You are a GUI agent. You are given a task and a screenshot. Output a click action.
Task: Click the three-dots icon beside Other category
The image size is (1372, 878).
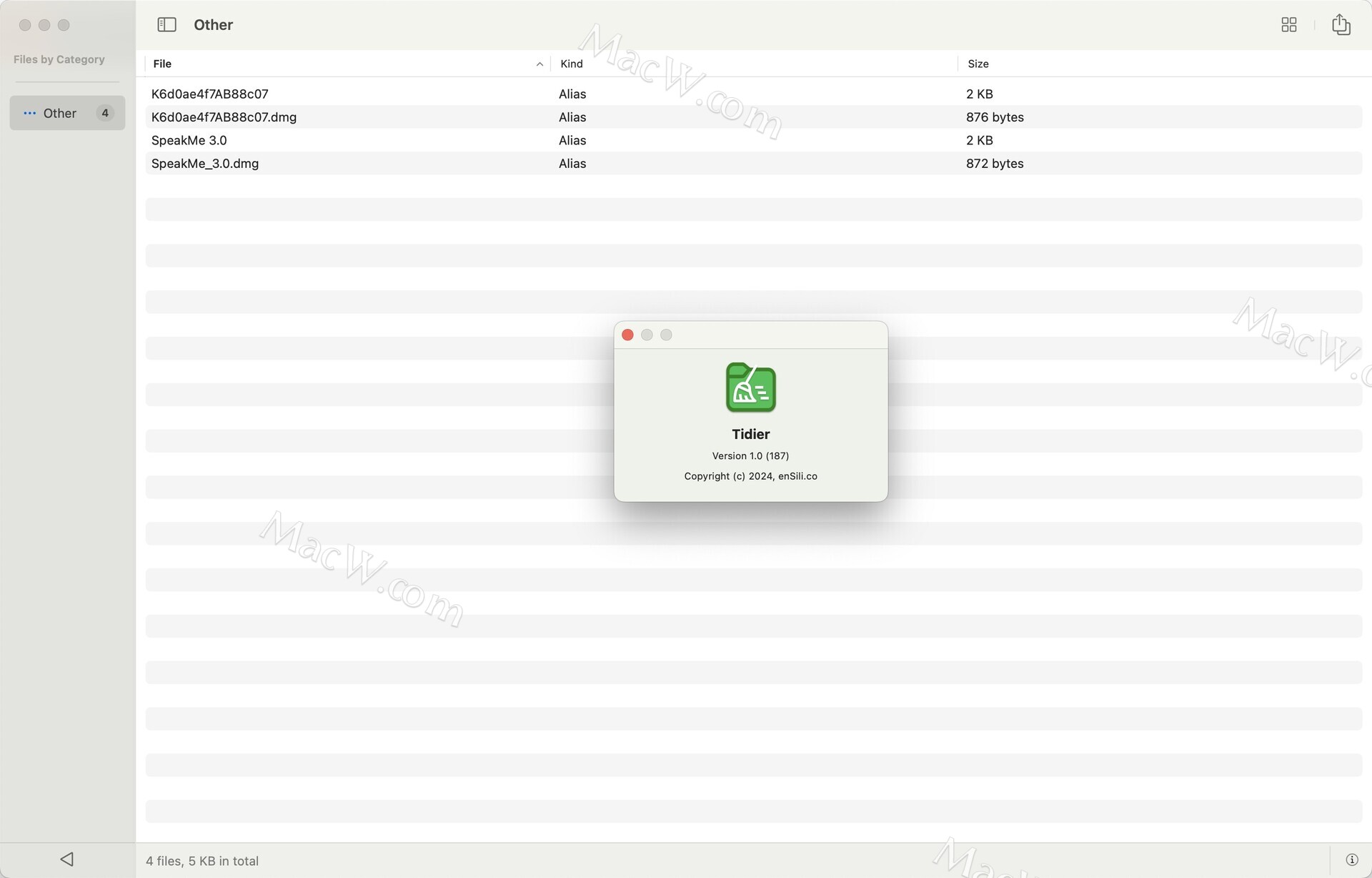[29, 113]
